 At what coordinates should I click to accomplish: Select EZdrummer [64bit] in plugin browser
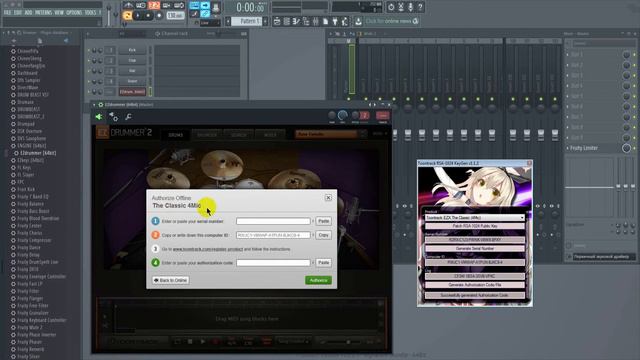point(37,153)
